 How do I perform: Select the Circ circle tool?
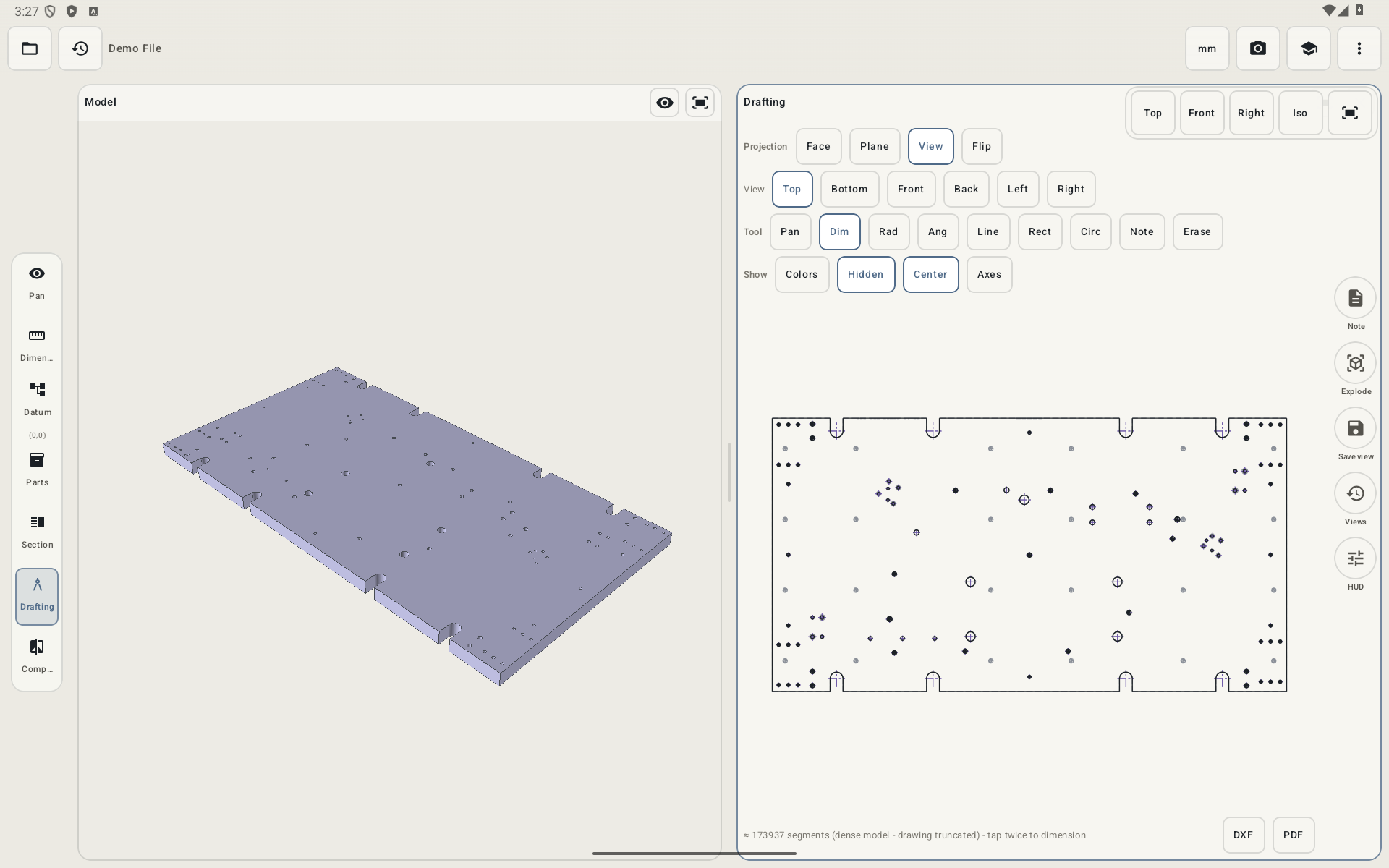pyautogui.click(x=1091, y=232)
